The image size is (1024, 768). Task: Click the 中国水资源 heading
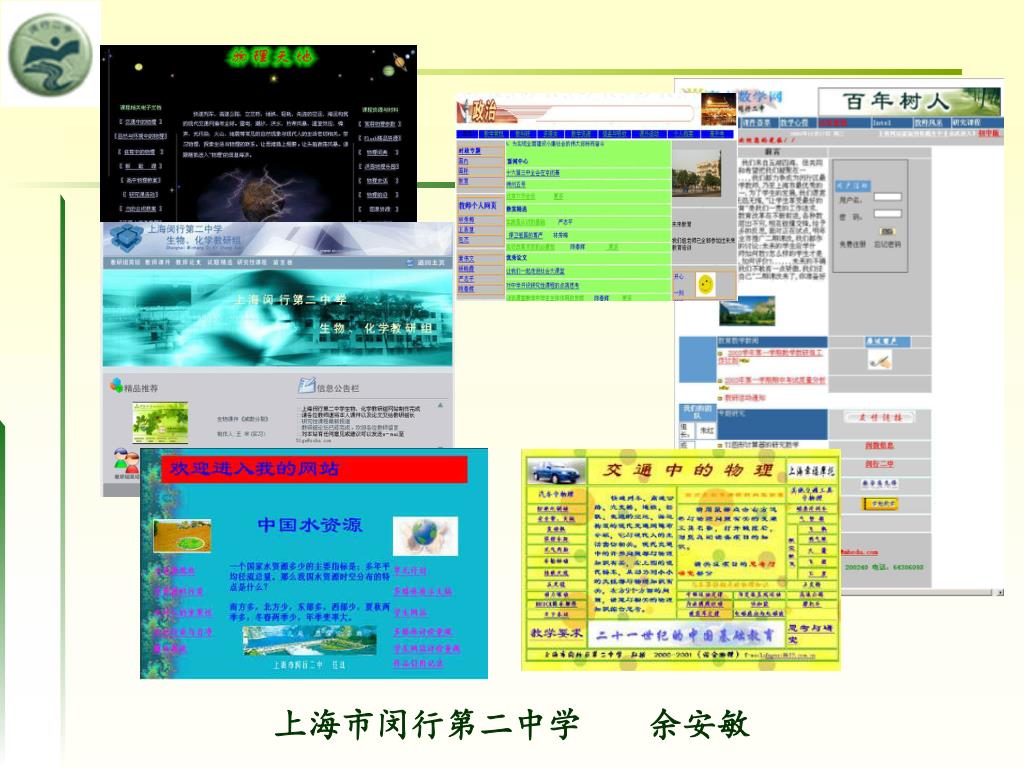click(x=310, y=525)
